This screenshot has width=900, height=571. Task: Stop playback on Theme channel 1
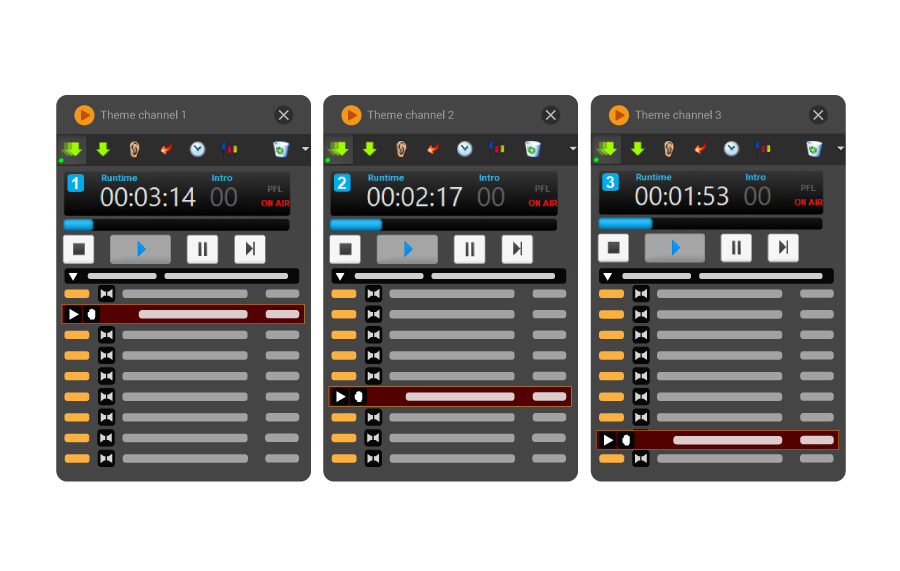[79, 249]
